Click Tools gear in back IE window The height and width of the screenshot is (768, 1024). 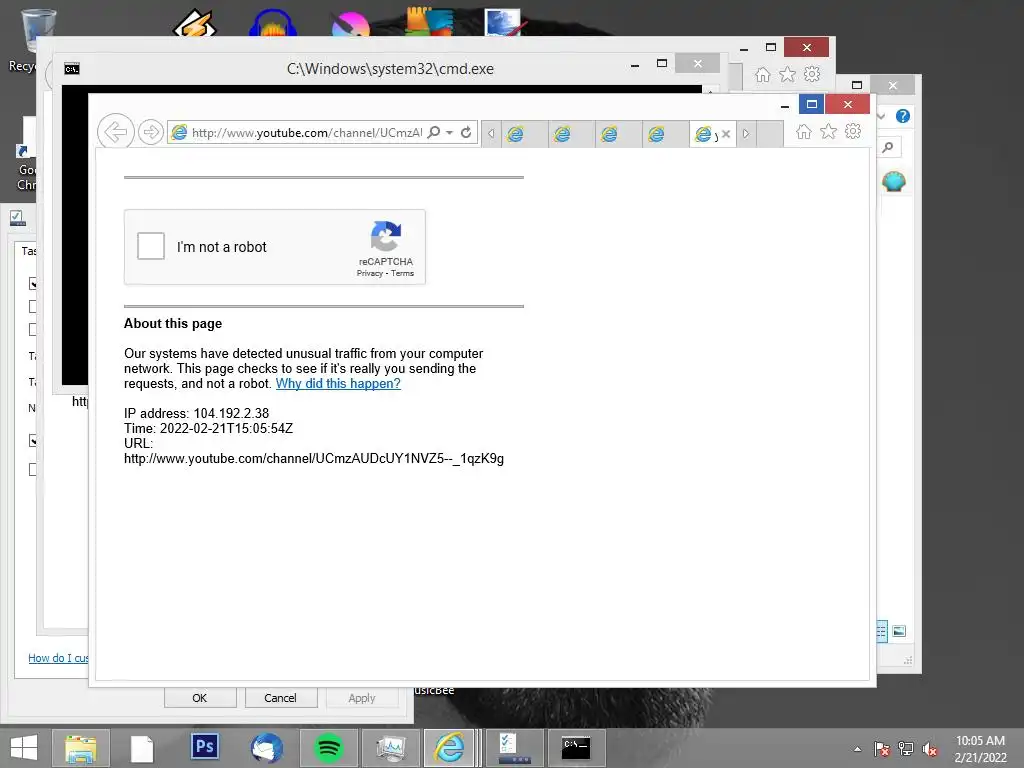point(812,74)
